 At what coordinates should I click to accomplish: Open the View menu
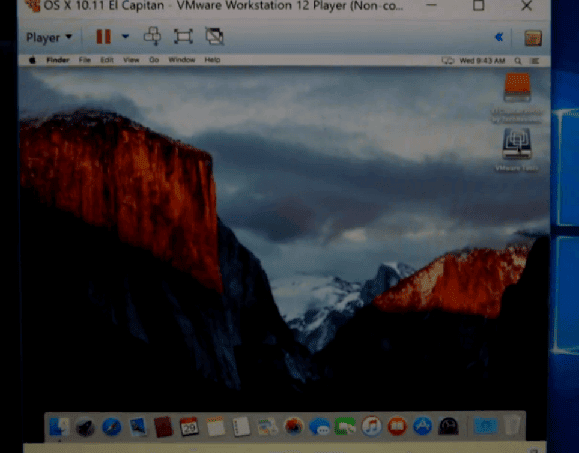[x=131, y=60]
